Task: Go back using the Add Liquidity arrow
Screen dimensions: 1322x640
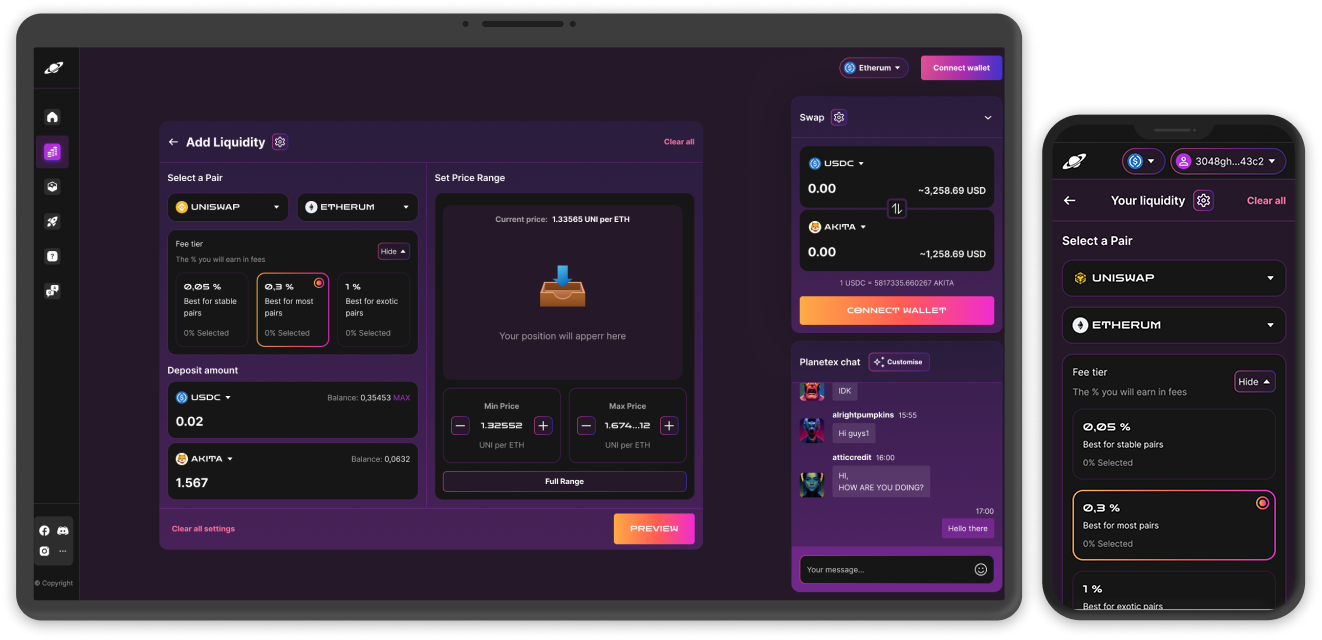Action: [x=173, y=142]
